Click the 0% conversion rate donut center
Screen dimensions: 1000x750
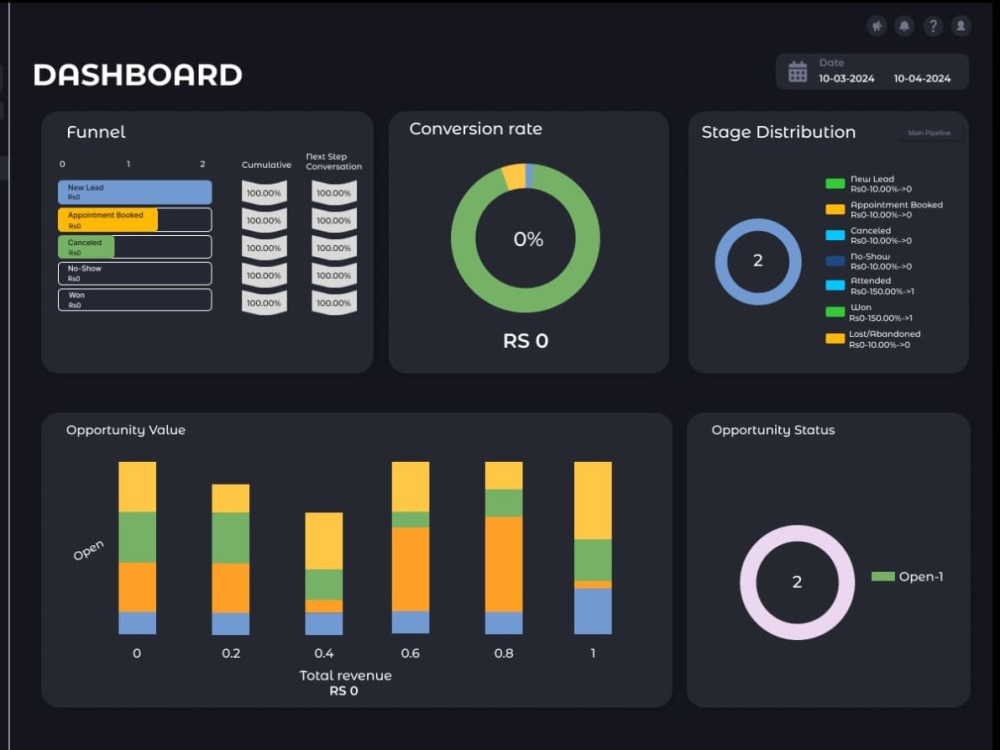coord(528,239)
